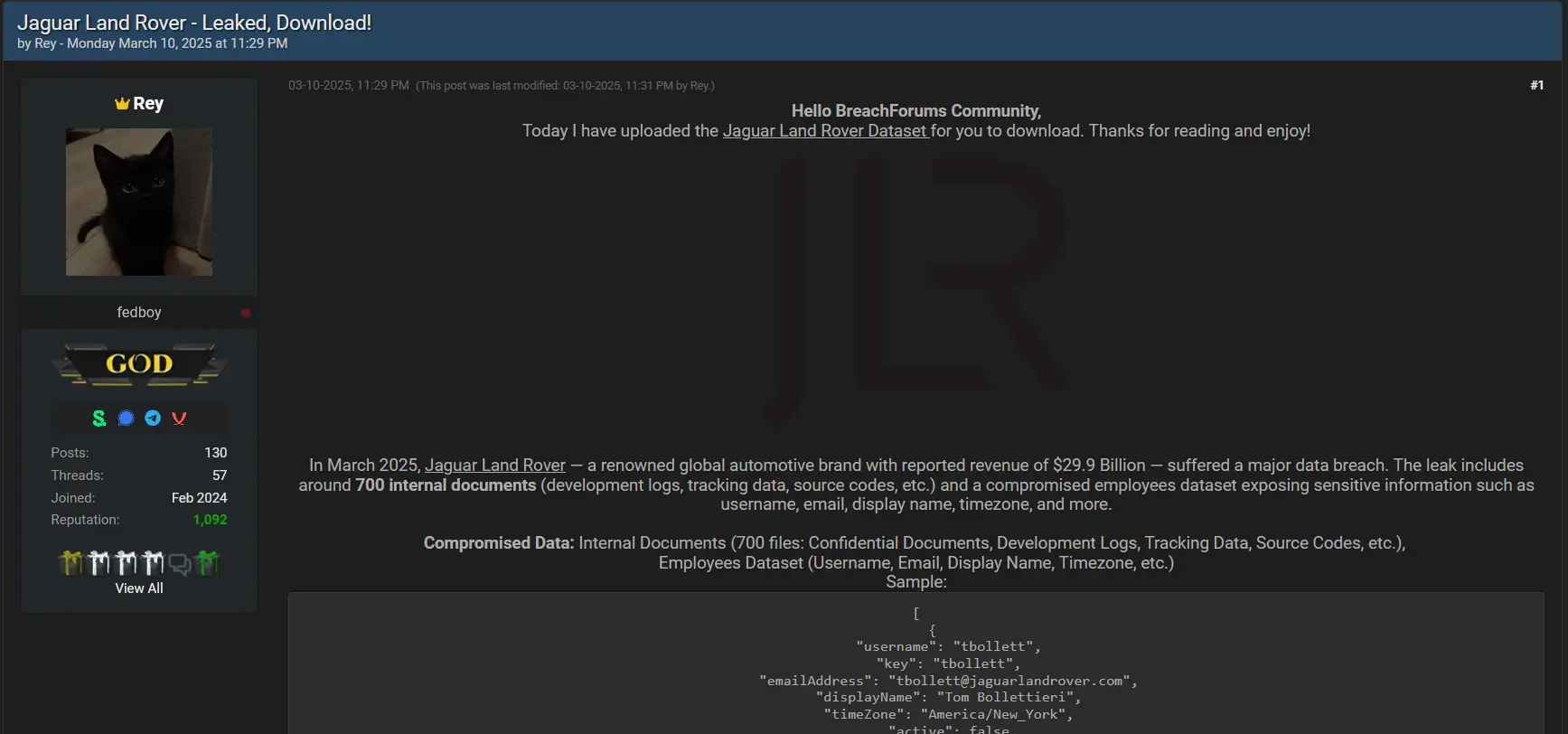Open Rey's Signal contact icon

126,418
